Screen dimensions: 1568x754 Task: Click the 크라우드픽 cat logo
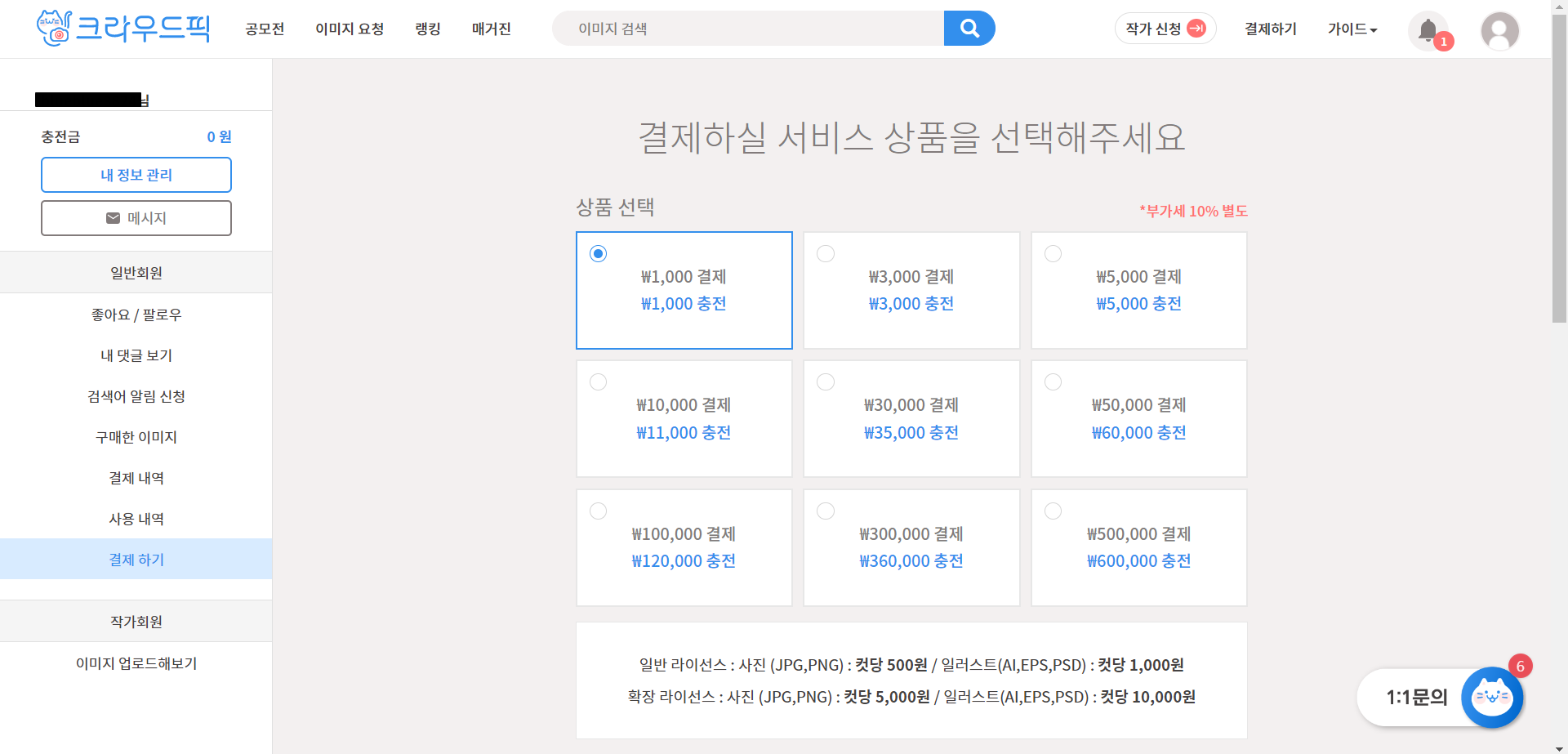[54, 27]
